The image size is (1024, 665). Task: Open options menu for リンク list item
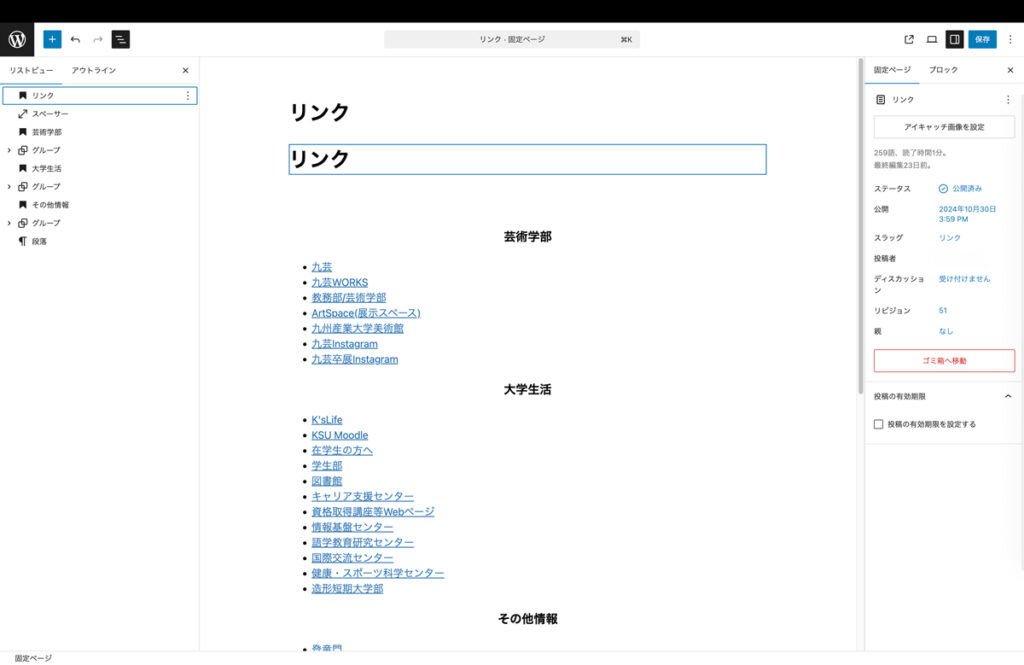(x=187, y=95)
